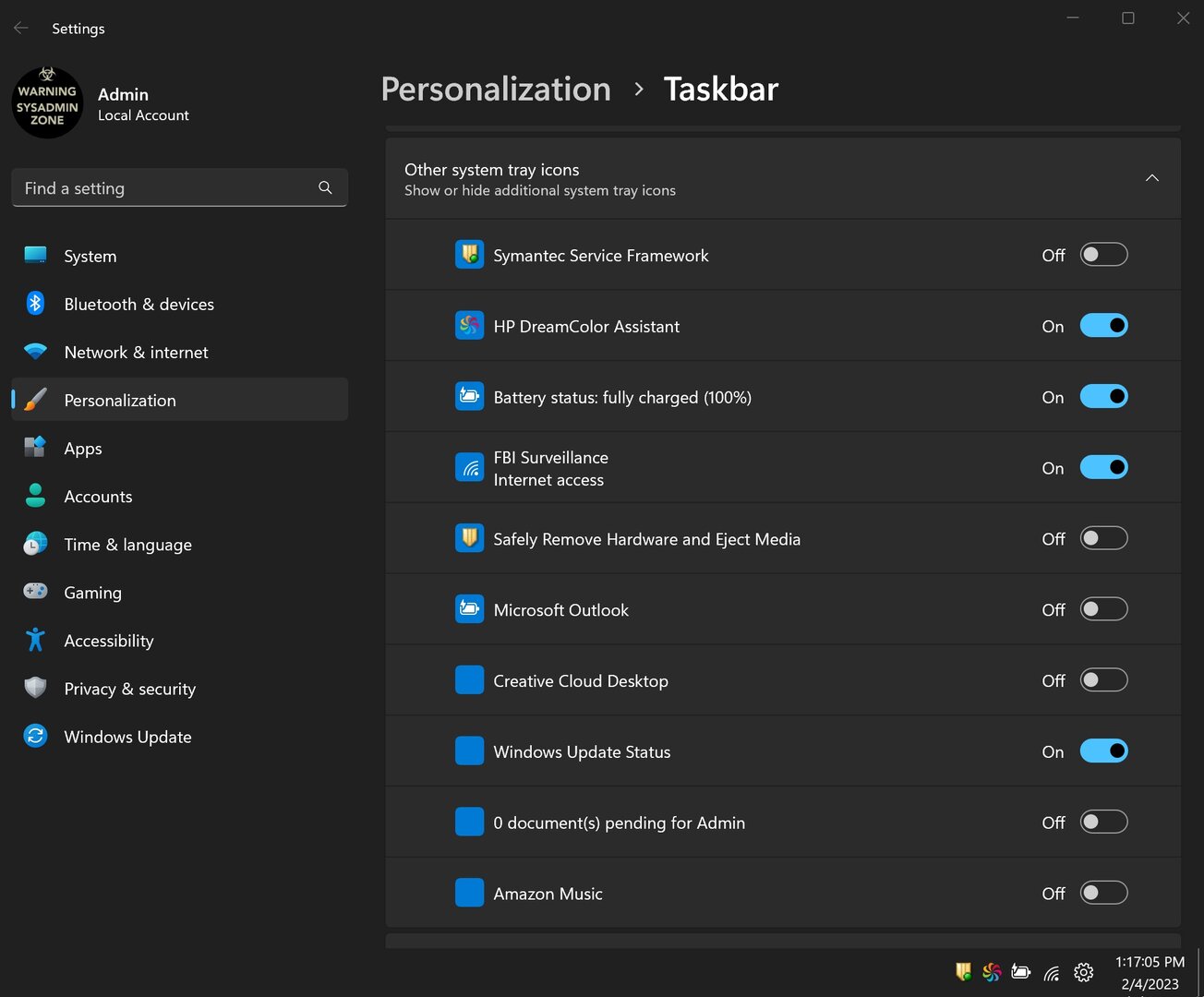Click the Symantec Service Framework shield icon

[x=469, y=255]
